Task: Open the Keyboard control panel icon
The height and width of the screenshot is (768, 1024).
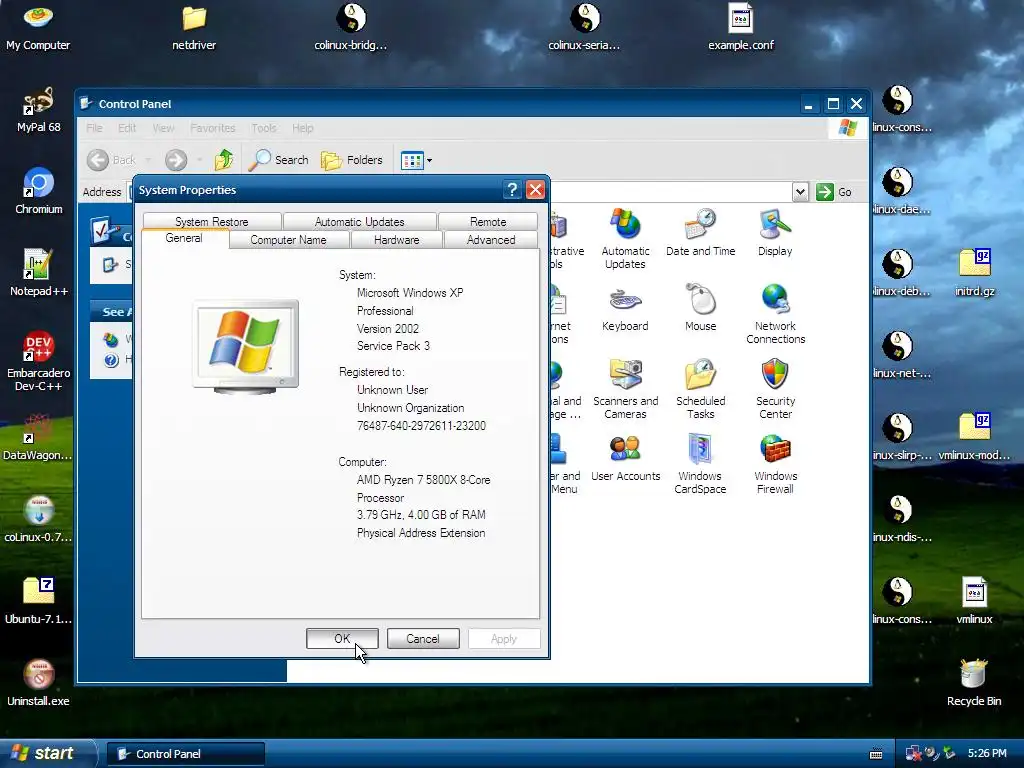Action: click(x=625, y=308)
